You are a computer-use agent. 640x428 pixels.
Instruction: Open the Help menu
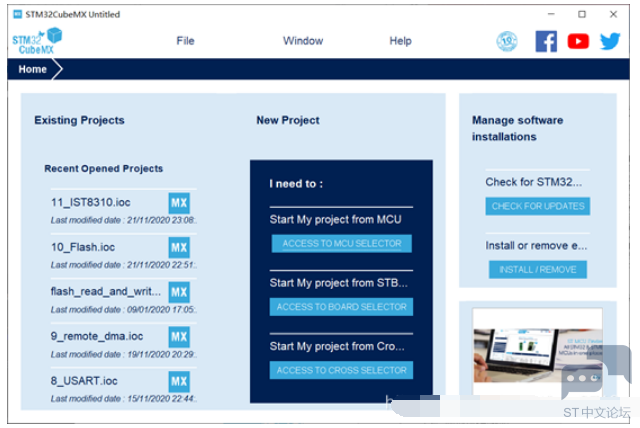[400, 41]
